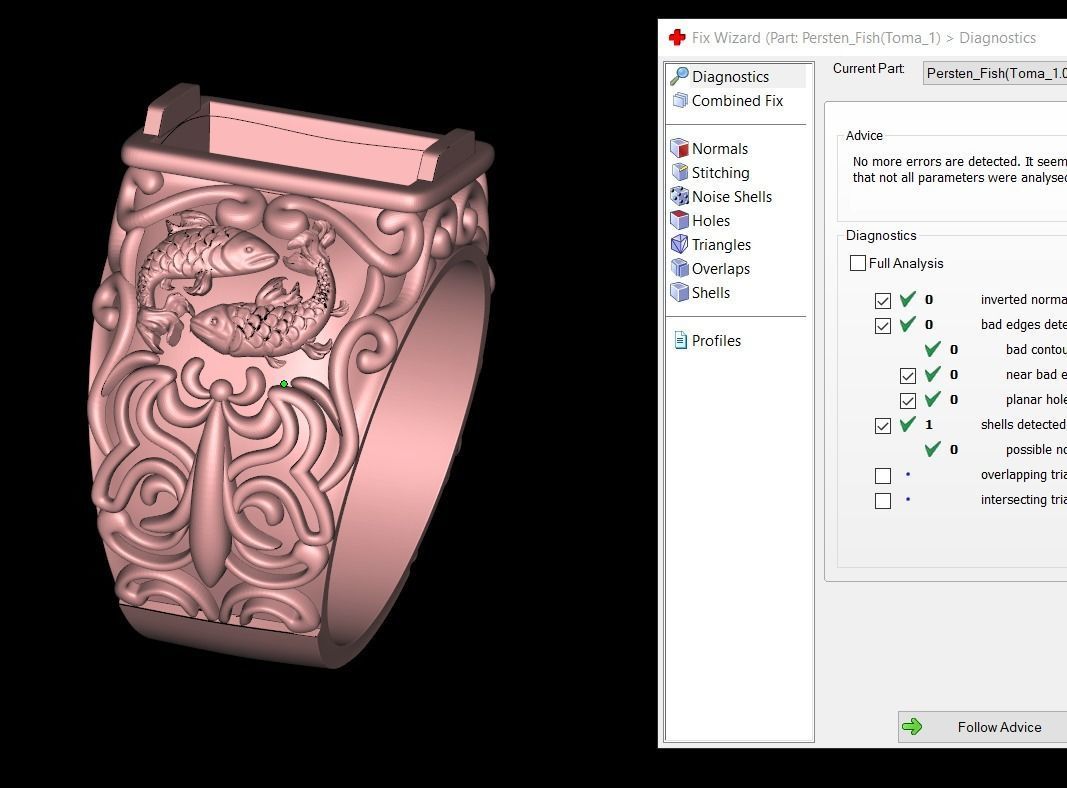Screen dimensions: 1067x788
Task: Click the Normals cube icon
Action: [x=679, y=148]
